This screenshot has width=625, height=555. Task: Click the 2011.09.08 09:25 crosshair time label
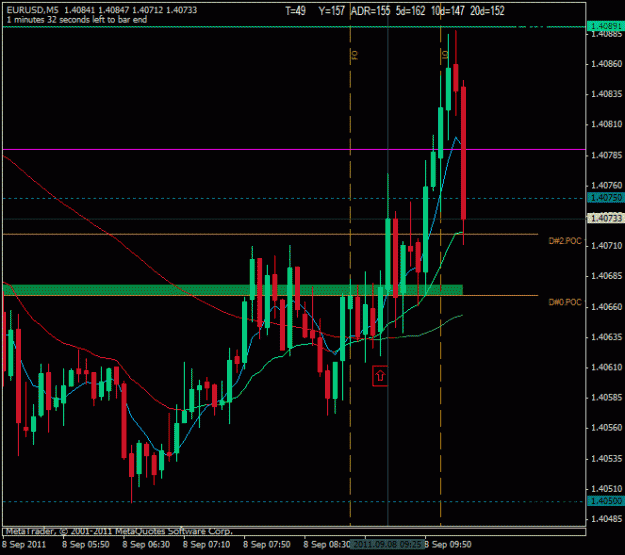387,544
